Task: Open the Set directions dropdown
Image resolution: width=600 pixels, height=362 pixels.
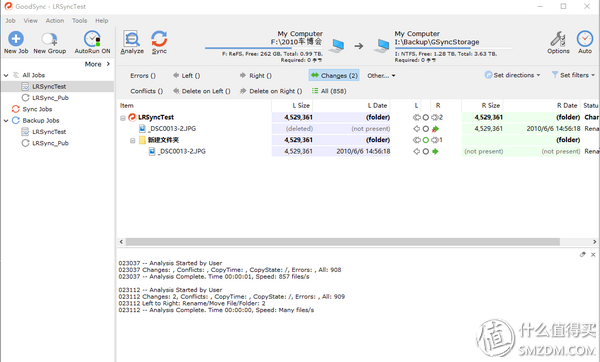Action: (513, 75)
